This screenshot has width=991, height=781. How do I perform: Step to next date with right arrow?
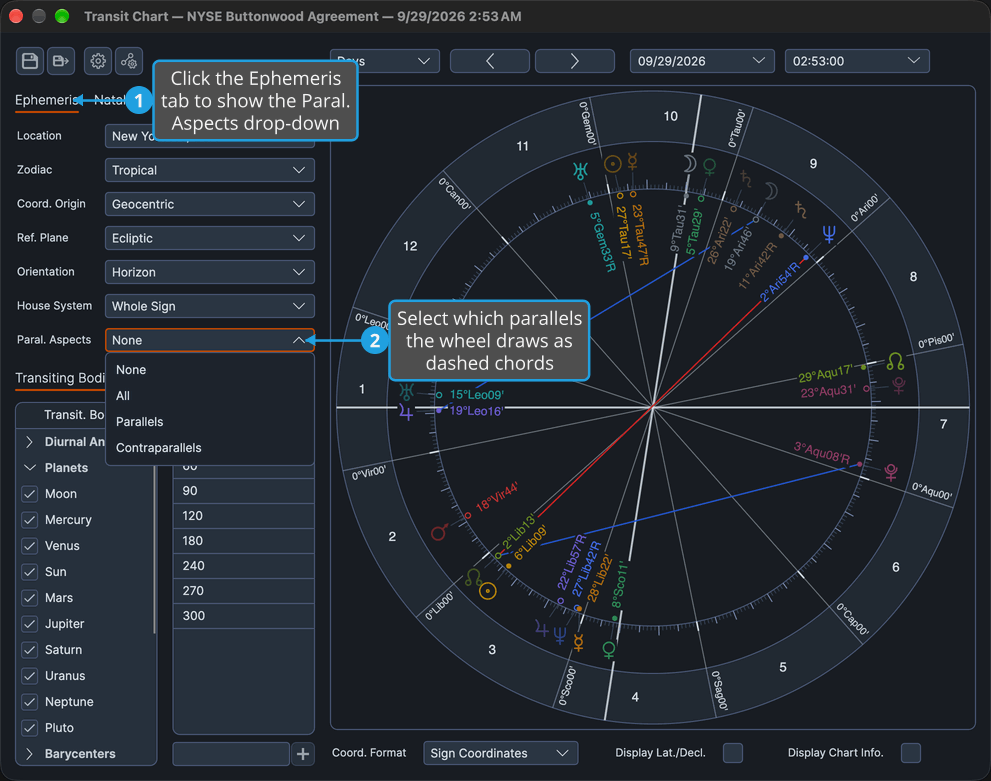575,61
